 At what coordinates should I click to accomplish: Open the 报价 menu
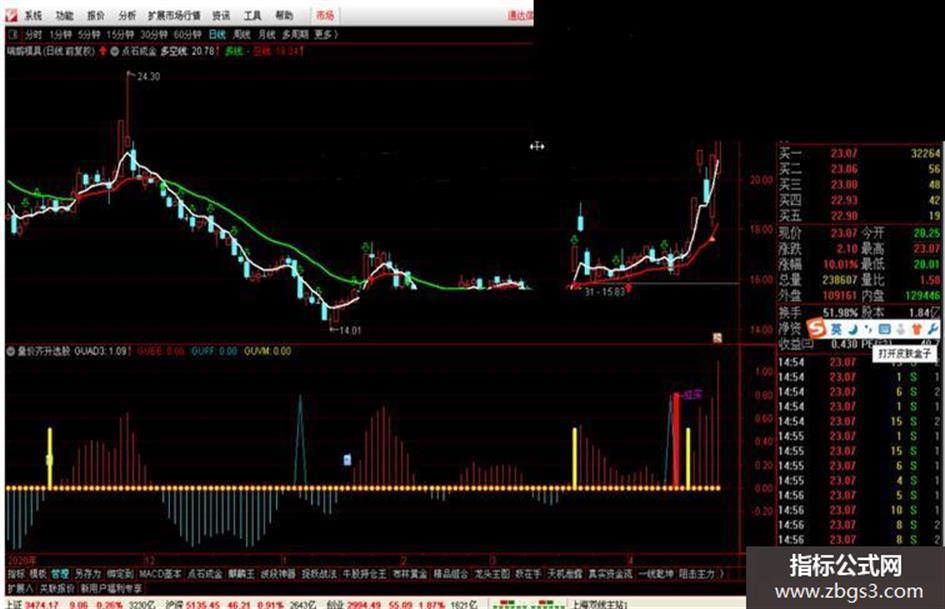coord(96,15)
